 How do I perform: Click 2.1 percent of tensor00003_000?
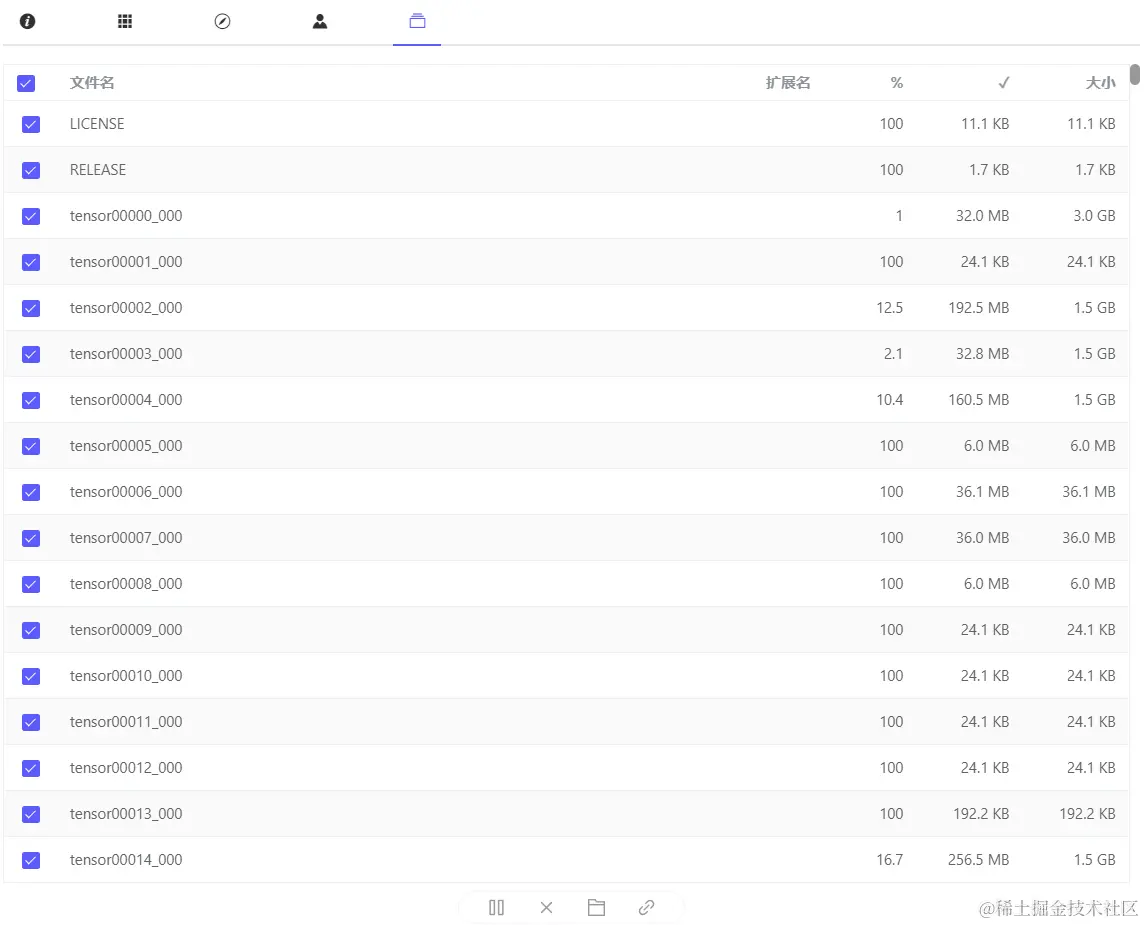click(893, 354)
